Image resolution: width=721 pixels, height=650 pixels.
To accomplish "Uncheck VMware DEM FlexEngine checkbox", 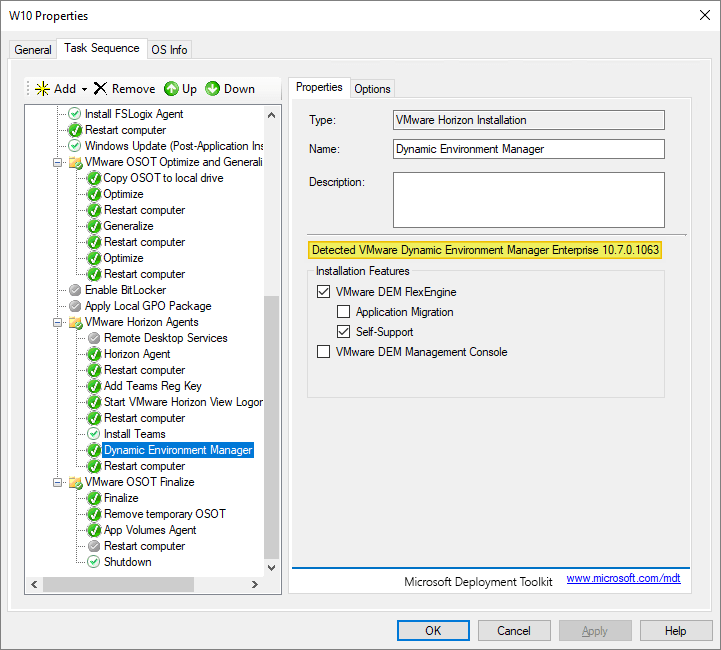I will click(x=323, y=292).
